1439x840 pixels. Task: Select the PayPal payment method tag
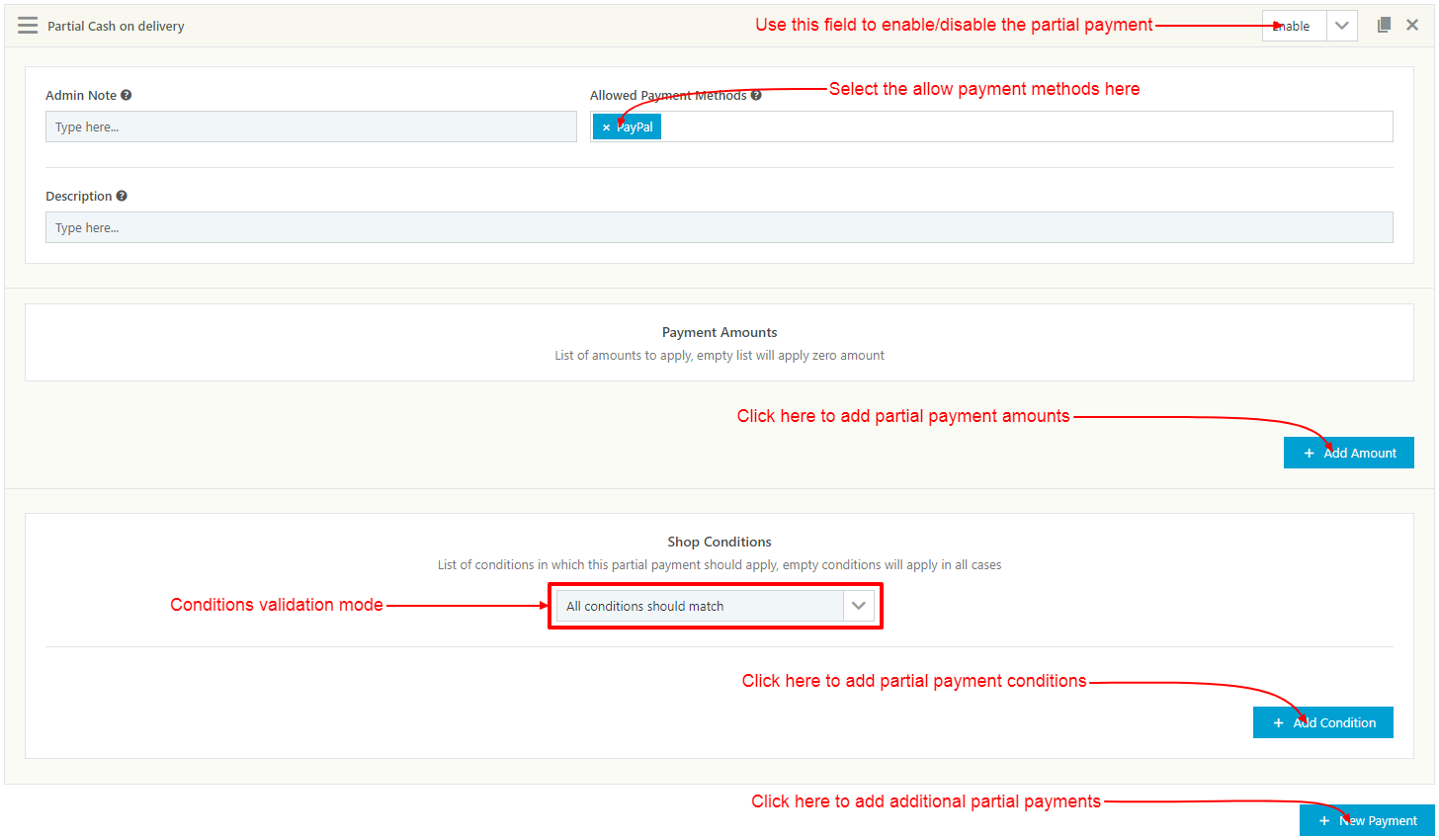[x=635, y=126]
